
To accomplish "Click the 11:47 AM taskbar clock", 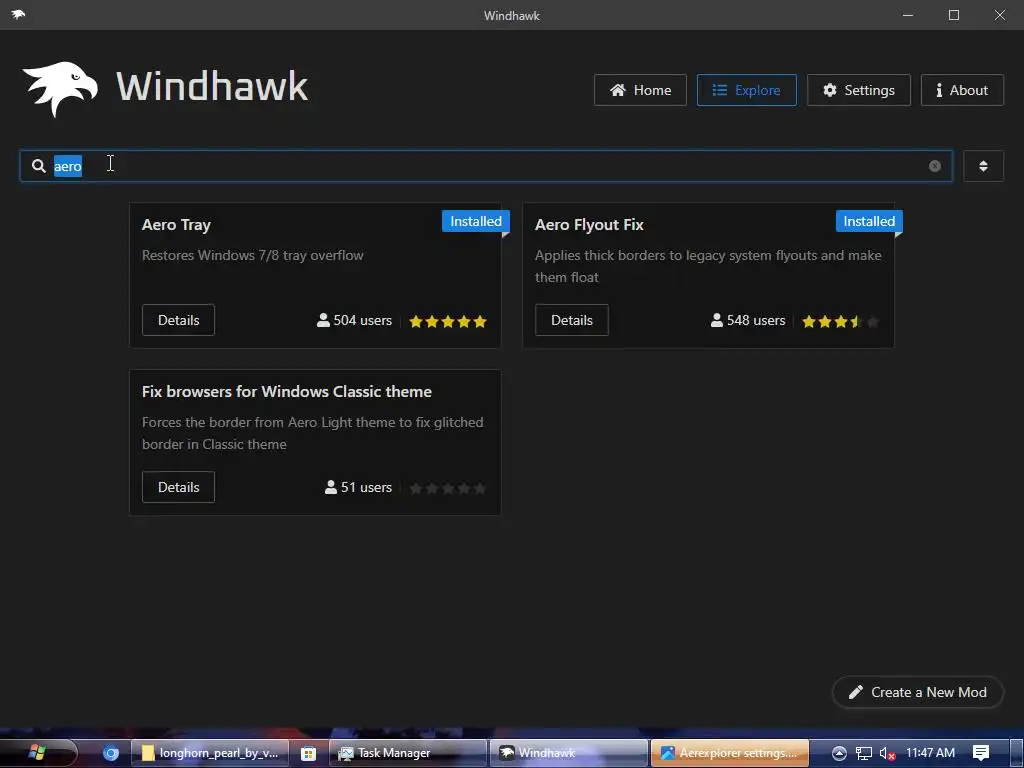I will pyautogui.click(x=930, y=753).
